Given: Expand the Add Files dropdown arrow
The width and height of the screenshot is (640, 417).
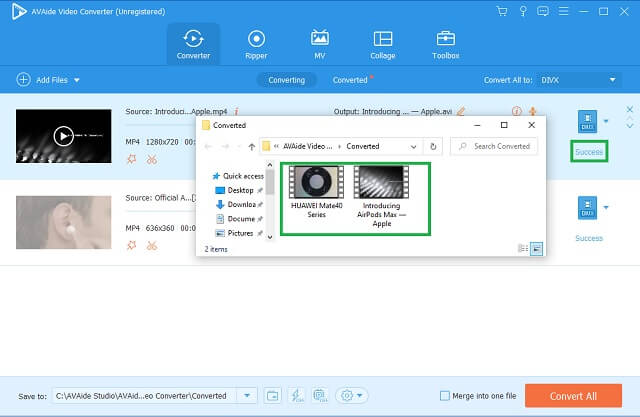Looking at the screenshot, I should [77, 80].
